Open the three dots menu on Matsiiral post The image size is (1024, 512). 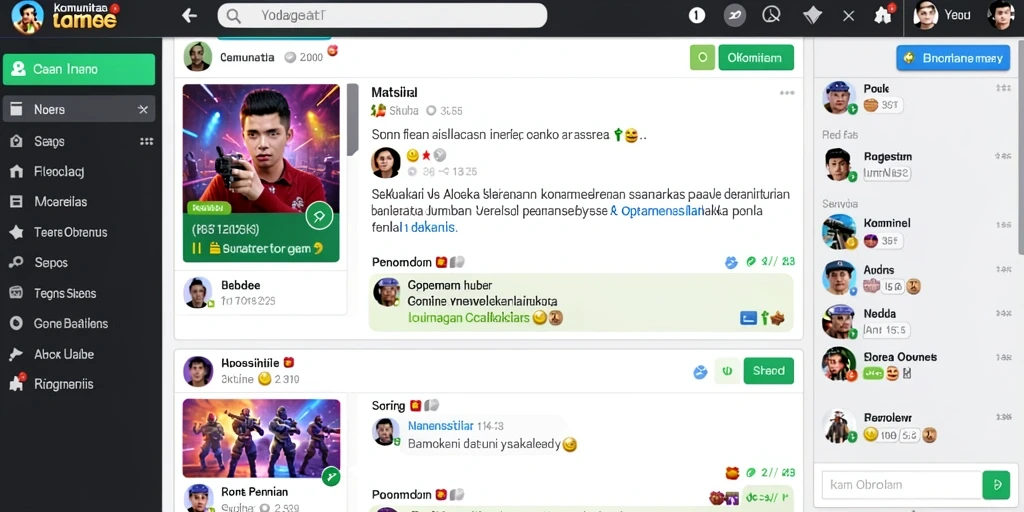[x=787, y=93]
